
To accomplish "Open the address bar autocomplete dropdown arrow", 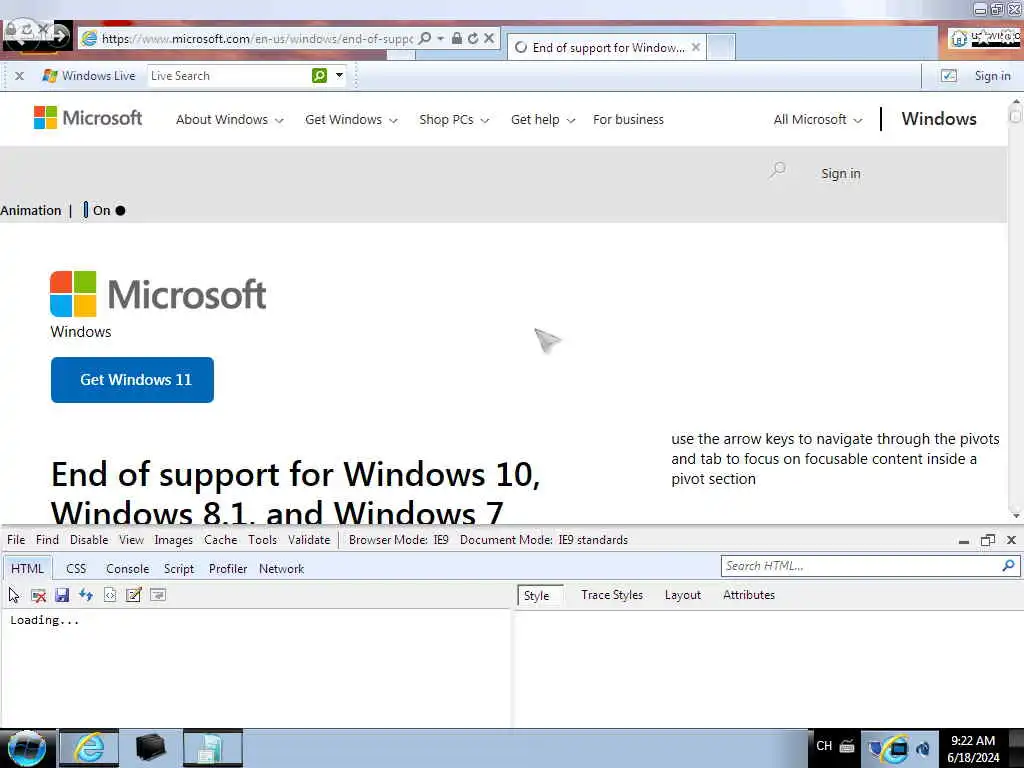I will (x=441, y=39).
